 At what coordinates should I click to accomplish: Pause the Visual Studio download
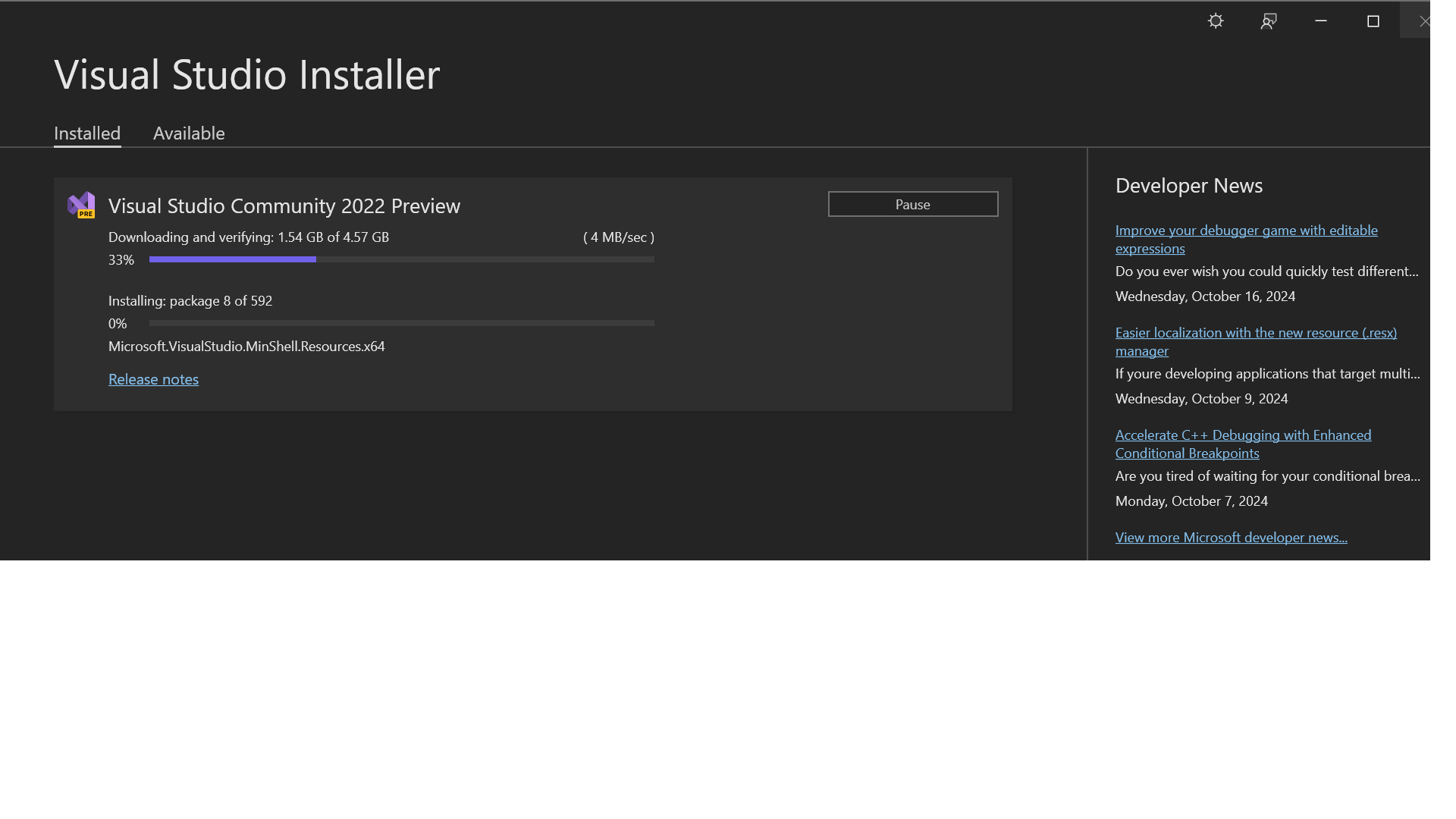[913, 204]
